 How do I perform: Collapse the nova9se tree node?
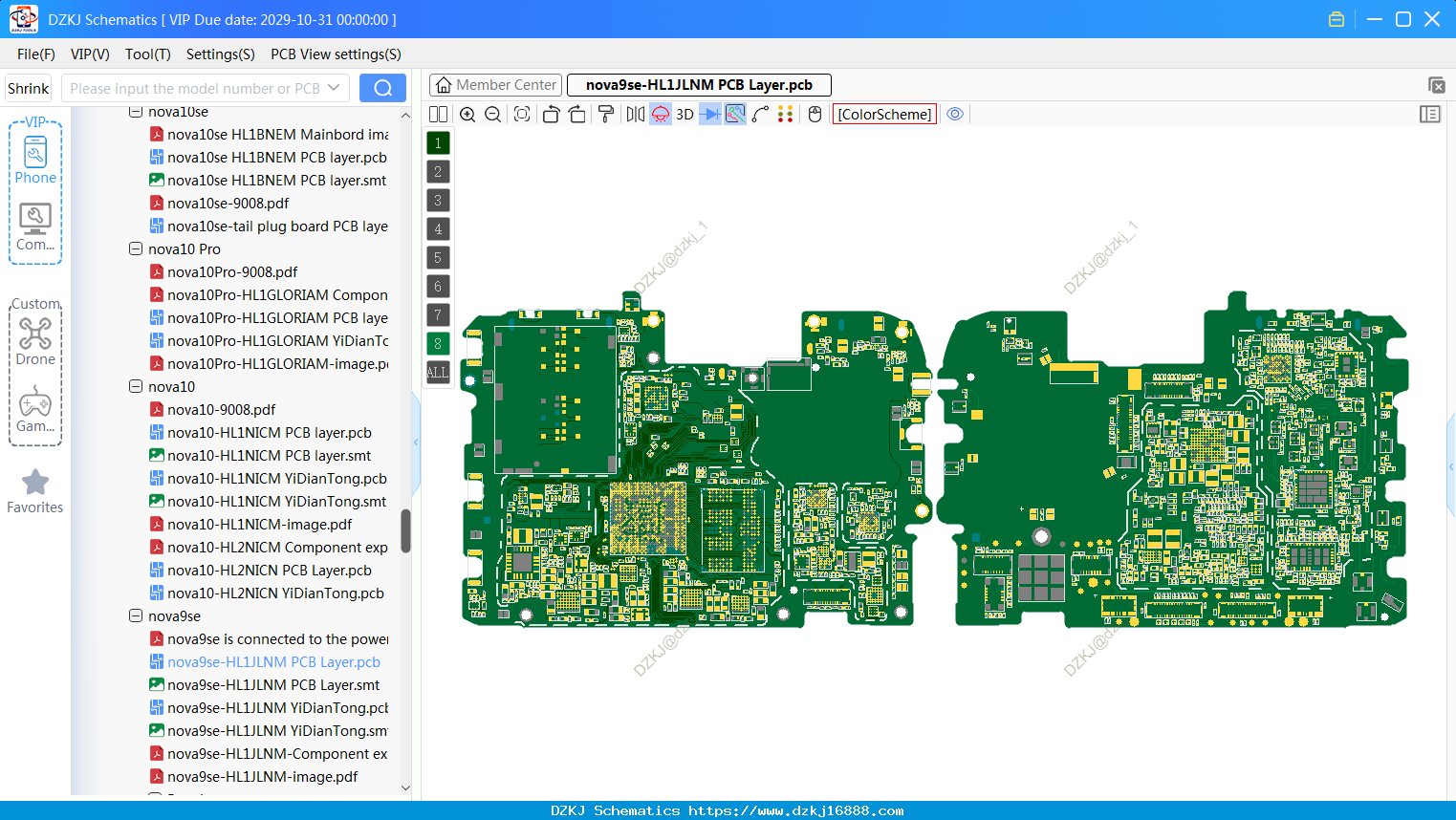[136, 615]
